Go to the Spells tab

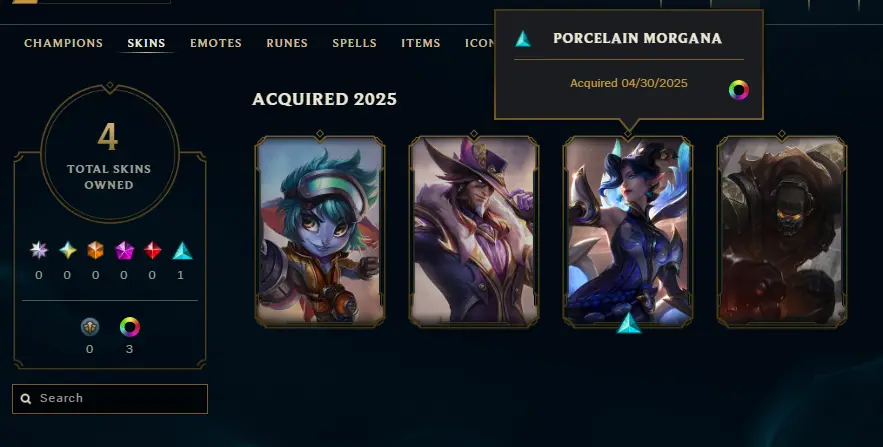pos(354,43)
